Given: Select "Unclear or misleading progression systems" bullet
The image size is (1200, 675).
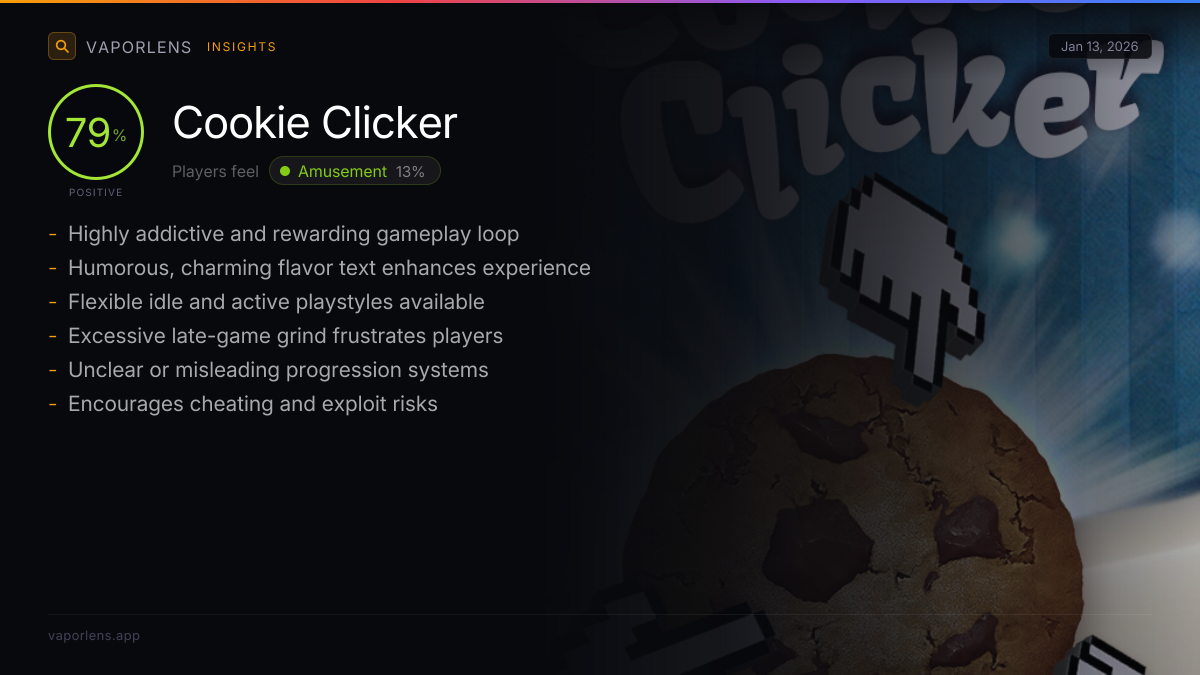Looking at the screenshot, I should coord(278,370).
